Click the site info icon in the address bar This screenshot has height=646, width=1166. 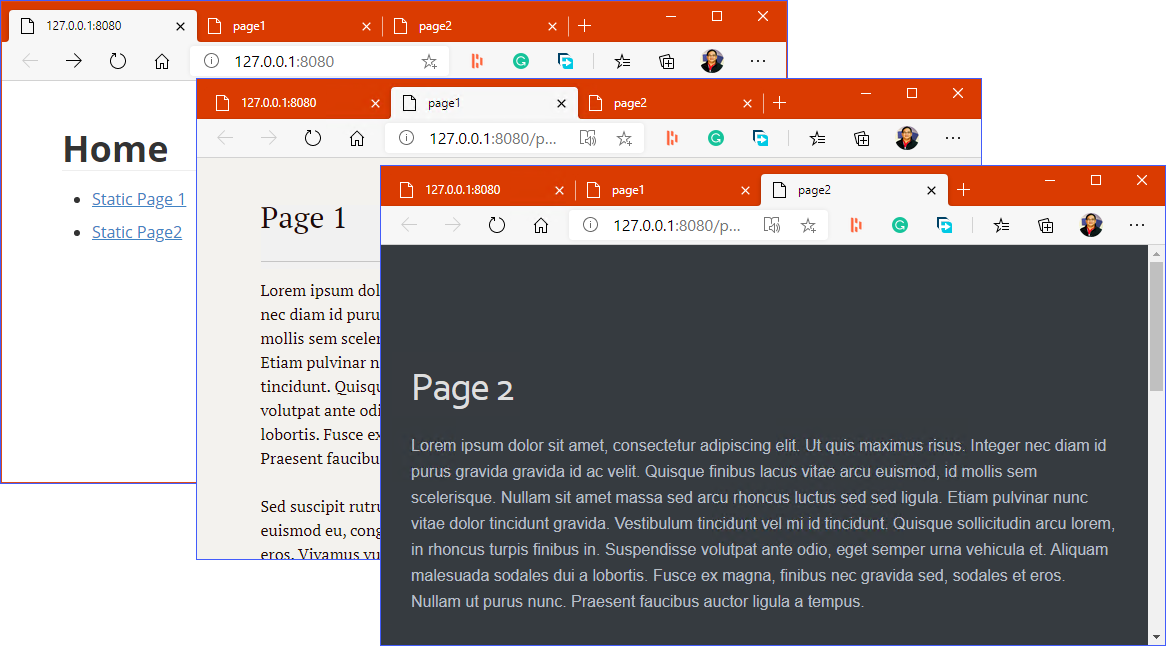pyautogui.click(x=589, y=225)
